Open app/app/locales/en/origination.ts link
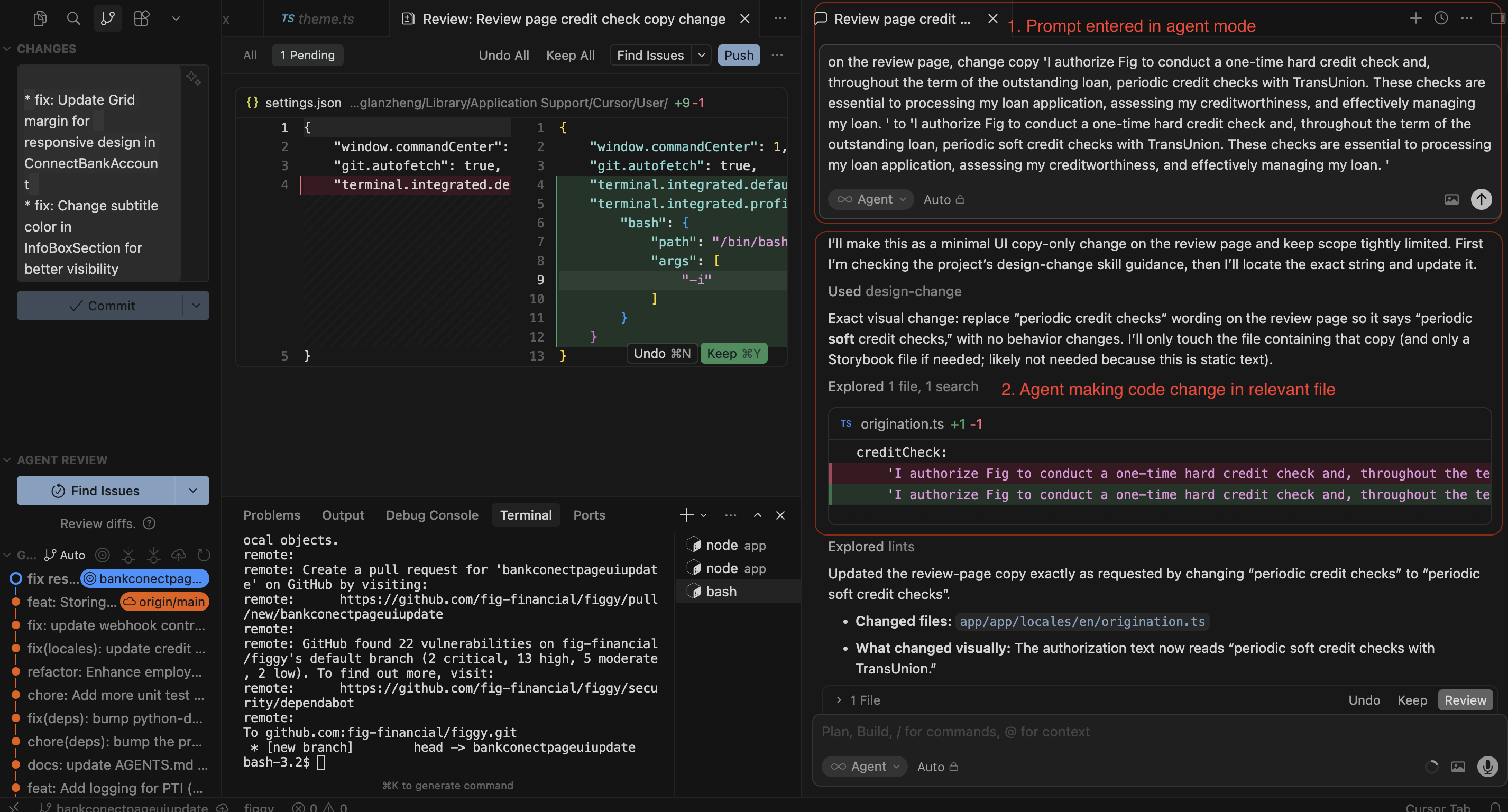This screenshot has width=1508, height=812. 1082,621
